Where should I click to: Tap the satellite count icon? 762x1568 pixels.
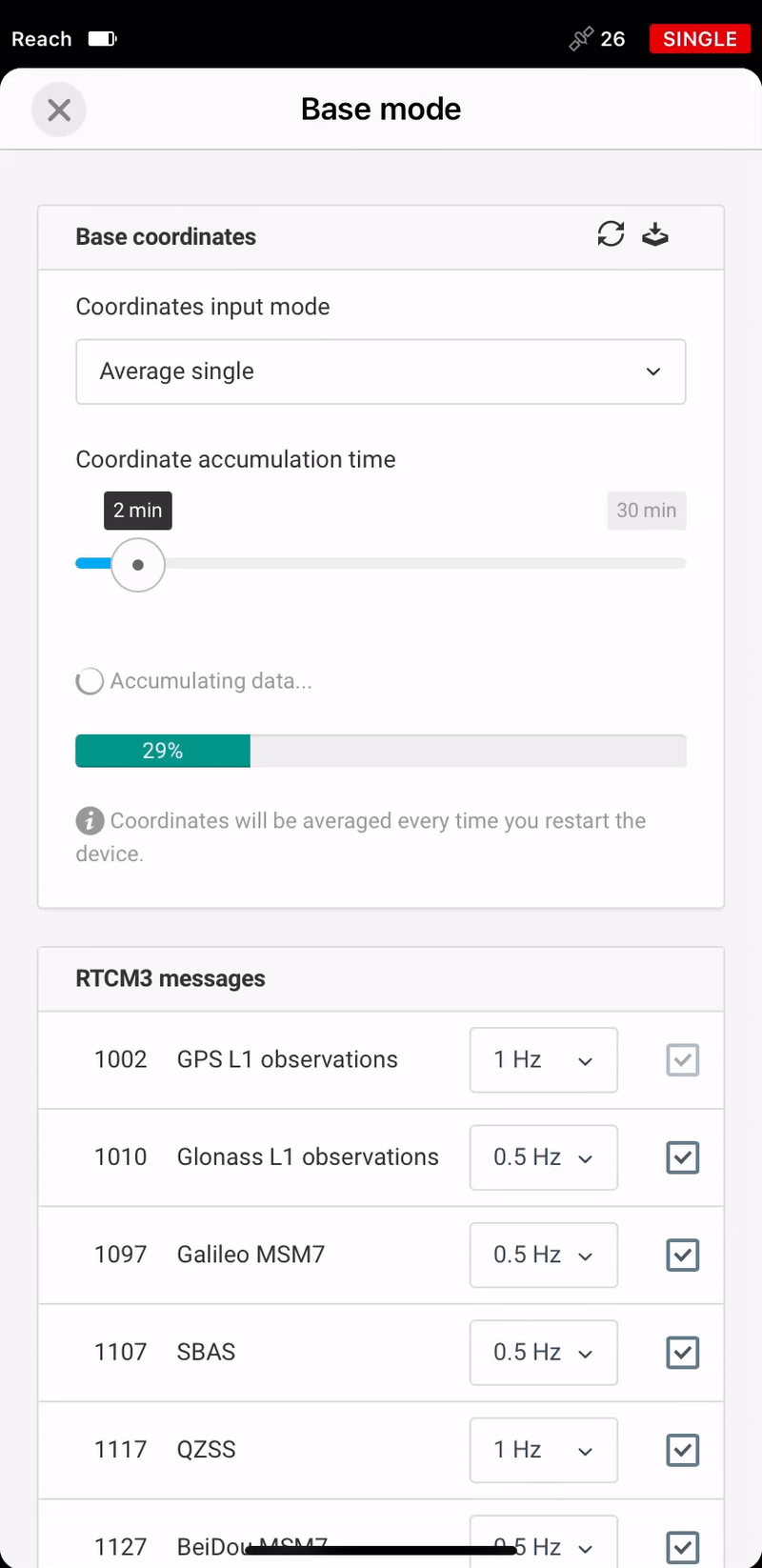coord(581,39)
